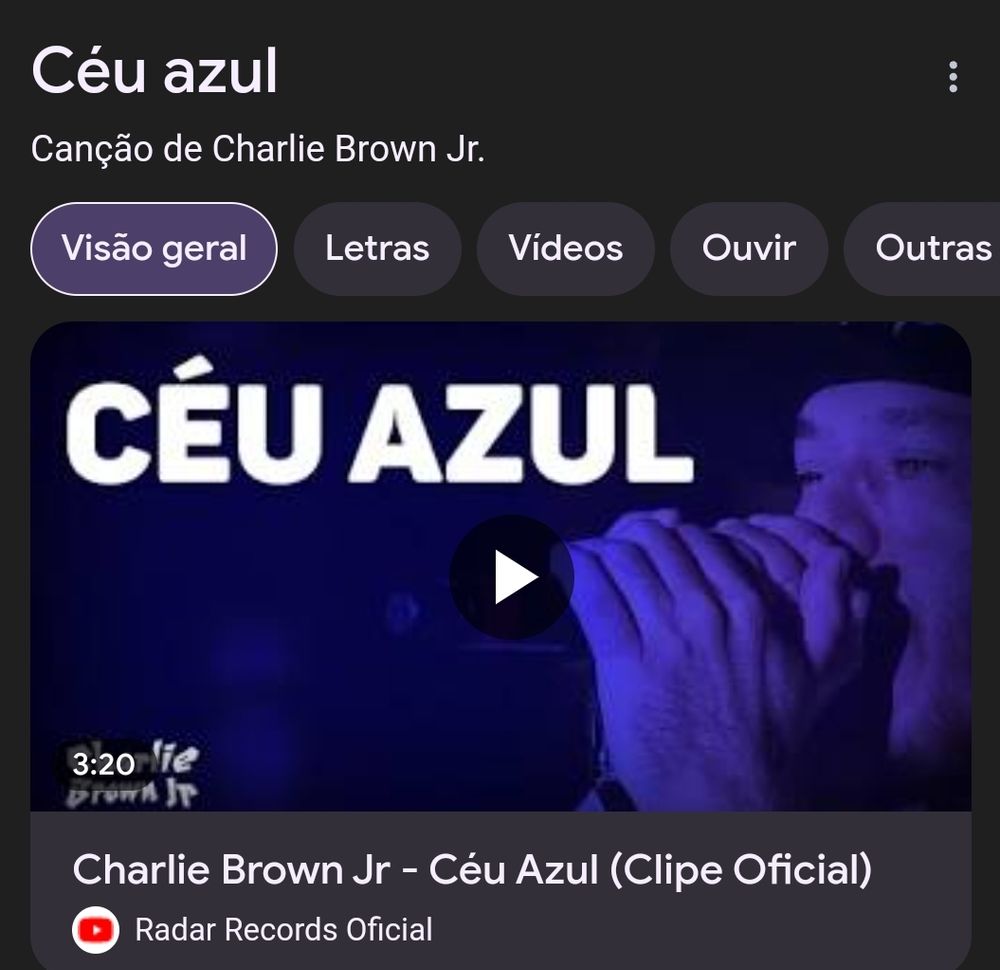Viewport: 1000px width, 970px height.
Task: Open Charlie Brown Jr - Céu Azul (Clipe Oficial) link
Action: pyautogui.click(x=472, y=869)
